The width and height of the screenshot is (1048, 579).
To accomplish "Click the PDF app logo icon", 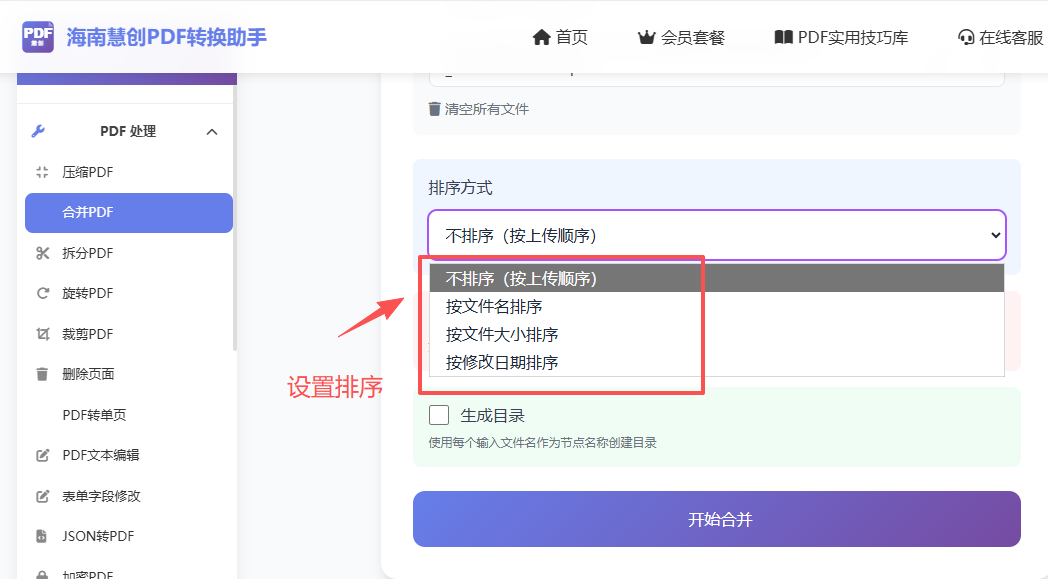I will point(38,37).
